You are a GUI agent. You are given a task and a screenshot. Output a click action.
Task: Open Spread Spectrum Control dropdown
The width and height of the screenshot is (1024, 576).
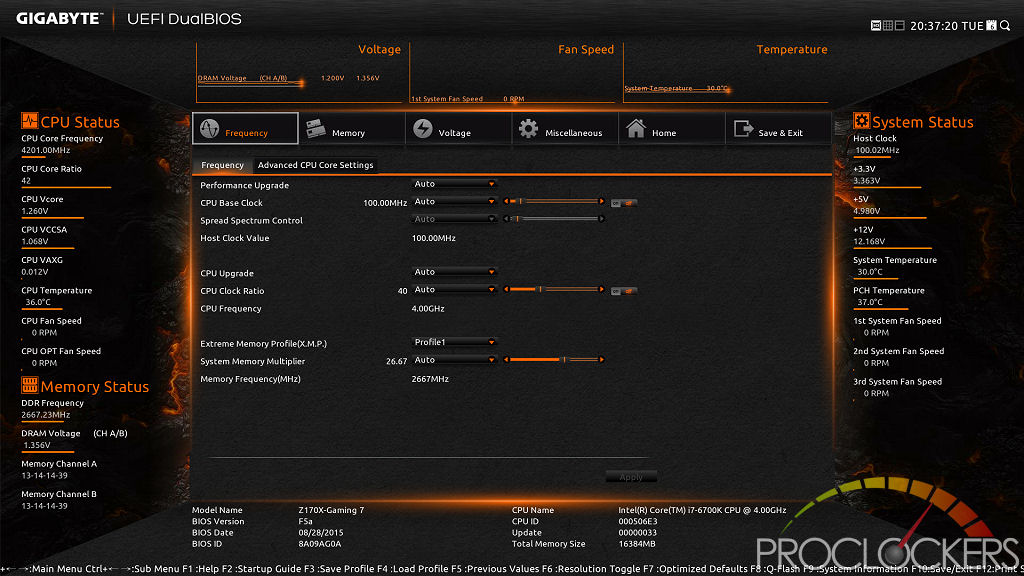[455, 219]
